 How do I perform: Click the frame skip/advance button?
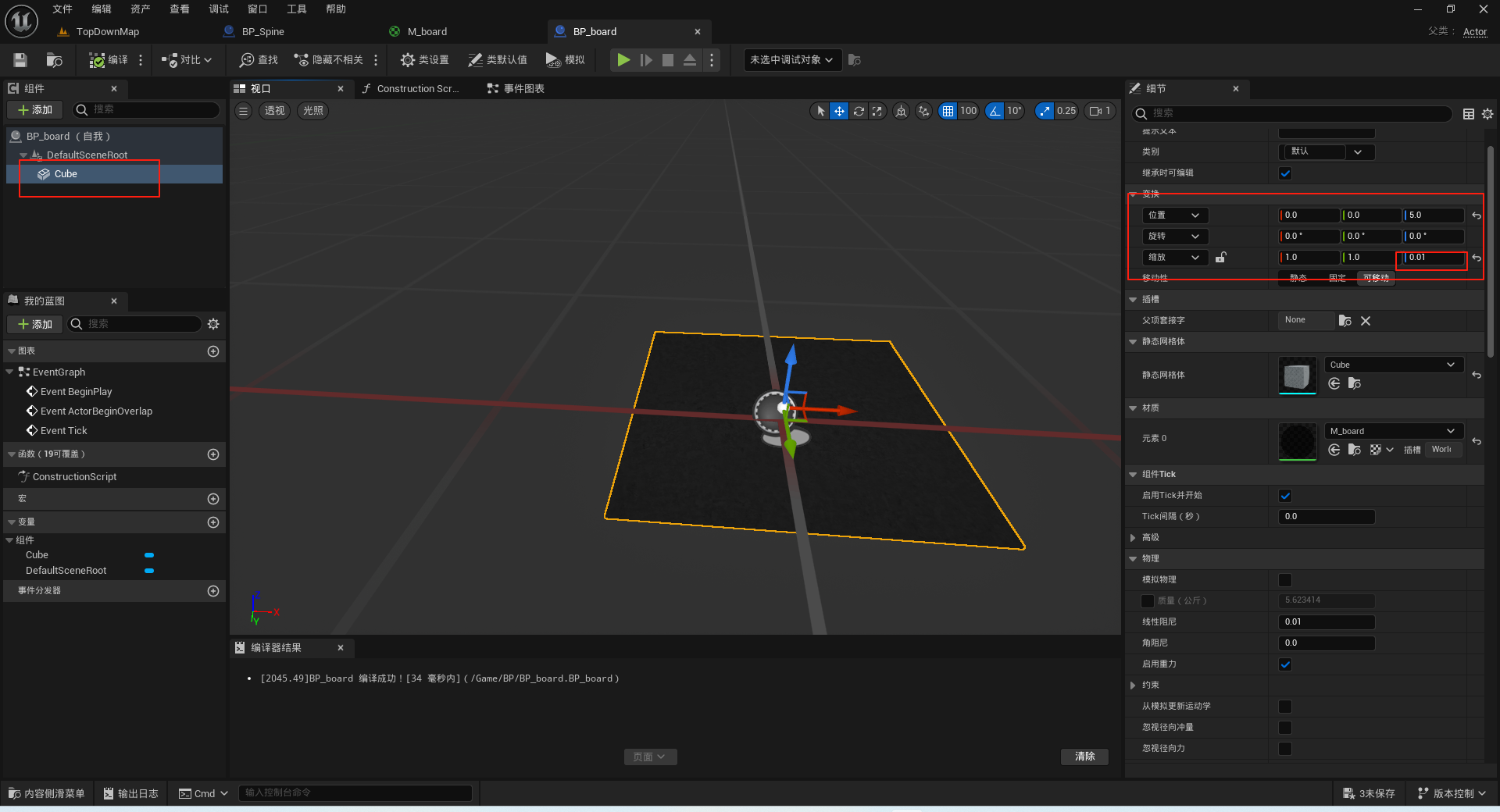tap(646, 60)
